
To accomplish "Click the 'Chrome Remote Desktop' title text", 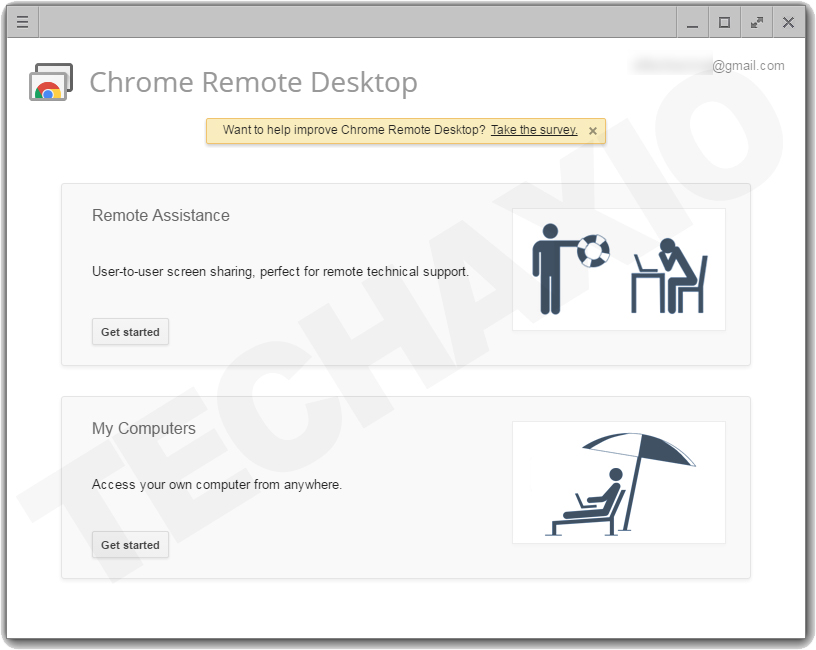I will 253,83.
